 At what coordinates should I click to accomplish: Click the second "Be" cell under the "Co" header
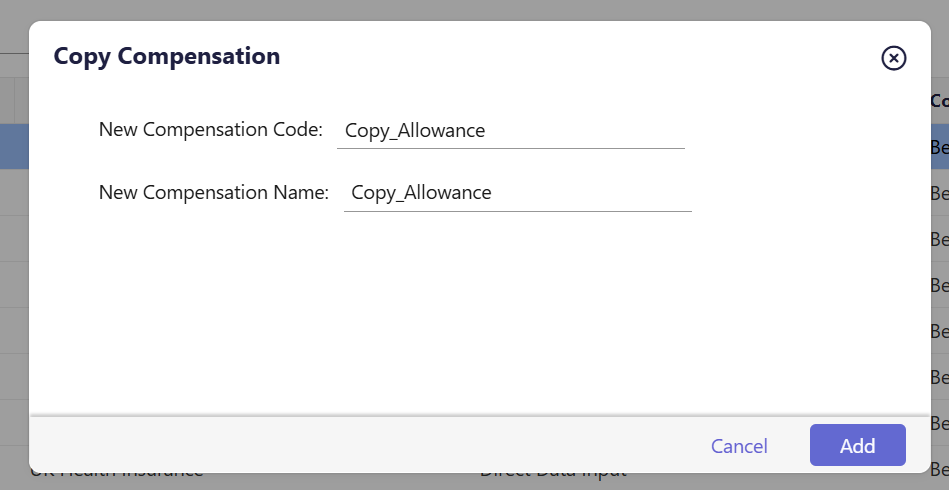pos(939,193)
